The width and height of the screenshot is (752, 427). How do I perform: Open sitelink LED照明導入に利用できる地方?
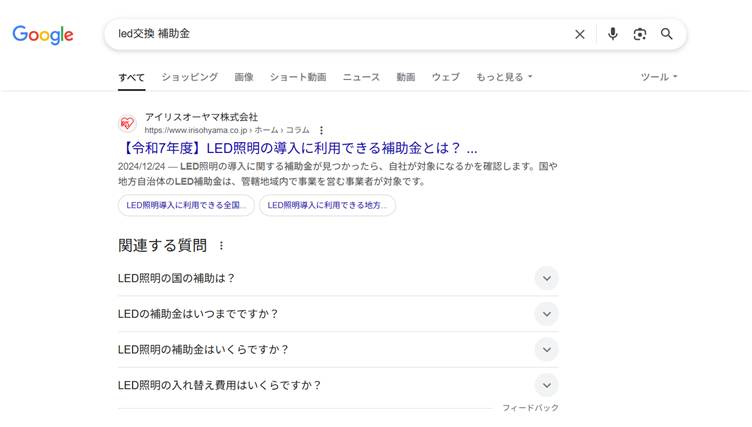(x=328, y=205)
